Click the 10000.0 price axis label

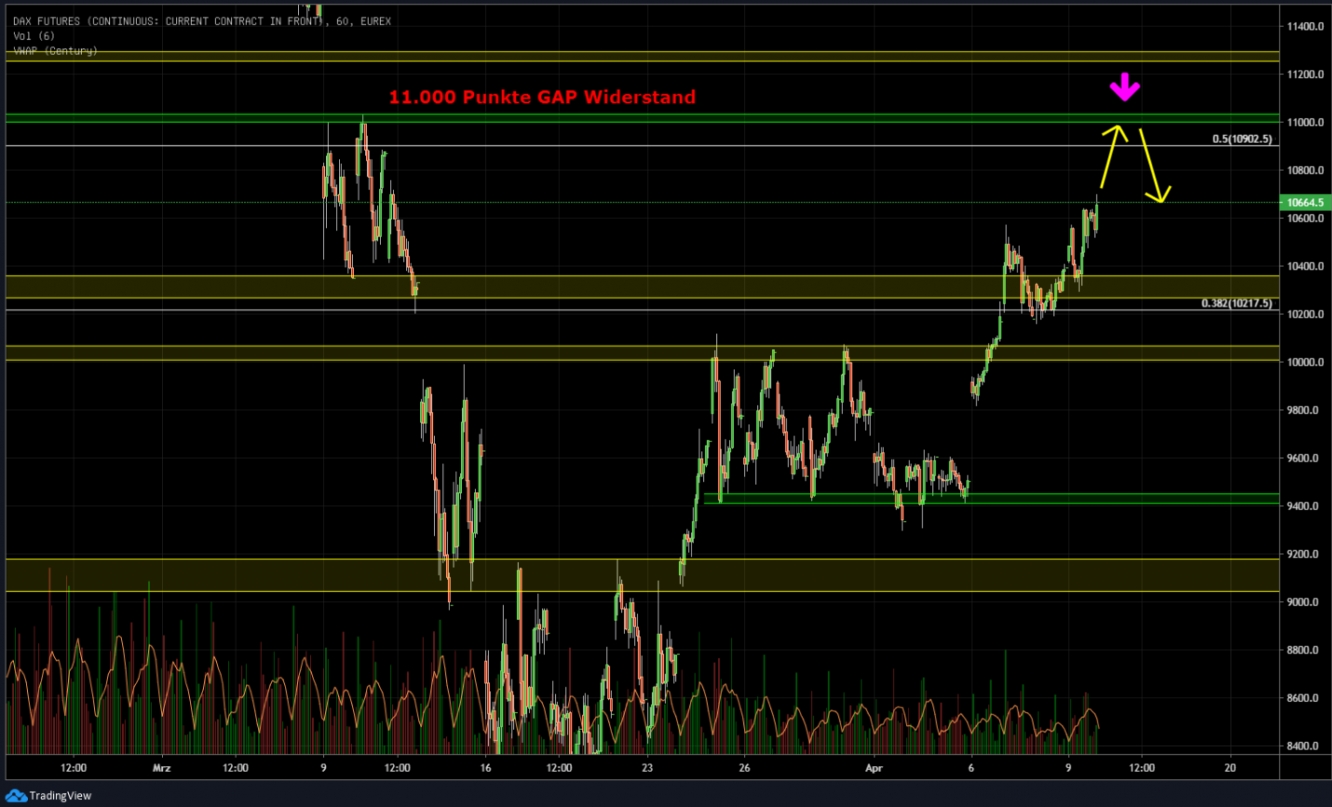click(1306, 362)
